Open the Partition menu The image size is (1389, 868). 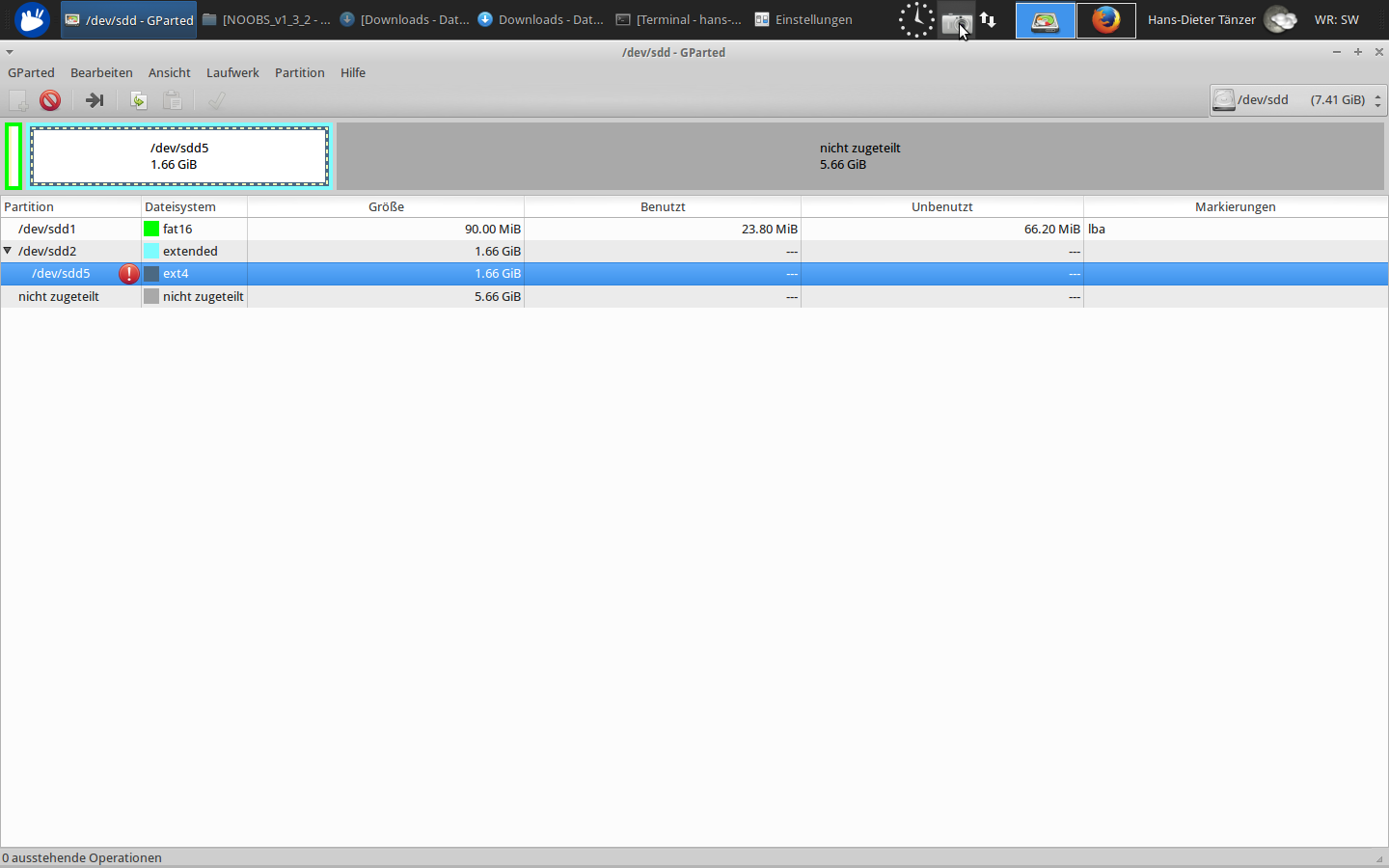(300, 72)
